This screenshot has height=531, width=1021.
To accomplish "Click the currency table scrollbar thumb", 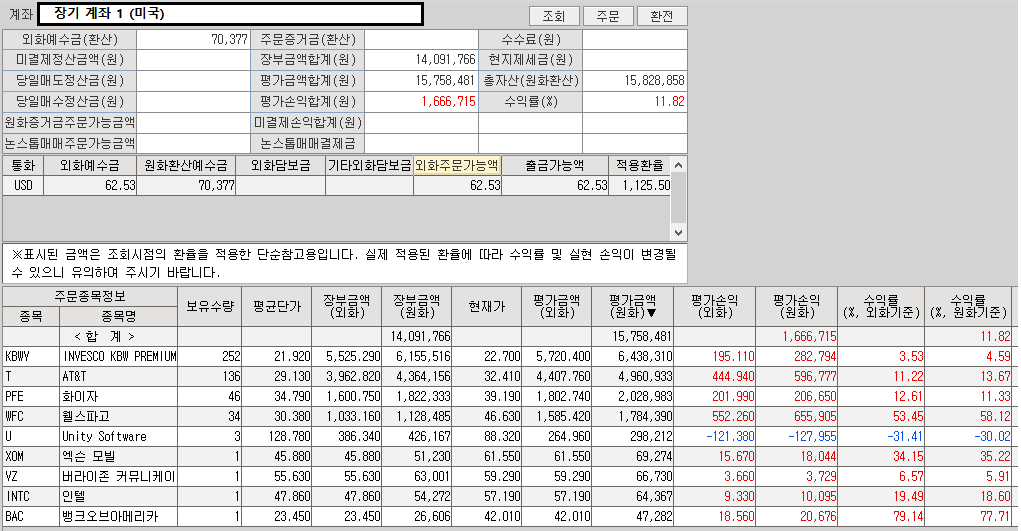I will click(x=678, y=197).
